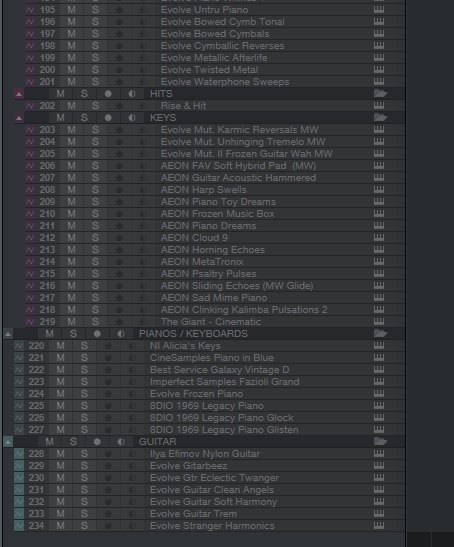Image resolution: width=454 pixels, height=547 pixels.
Task: Click the keyboard icon on AEON MetaTronix
Action: pos(379,262)
